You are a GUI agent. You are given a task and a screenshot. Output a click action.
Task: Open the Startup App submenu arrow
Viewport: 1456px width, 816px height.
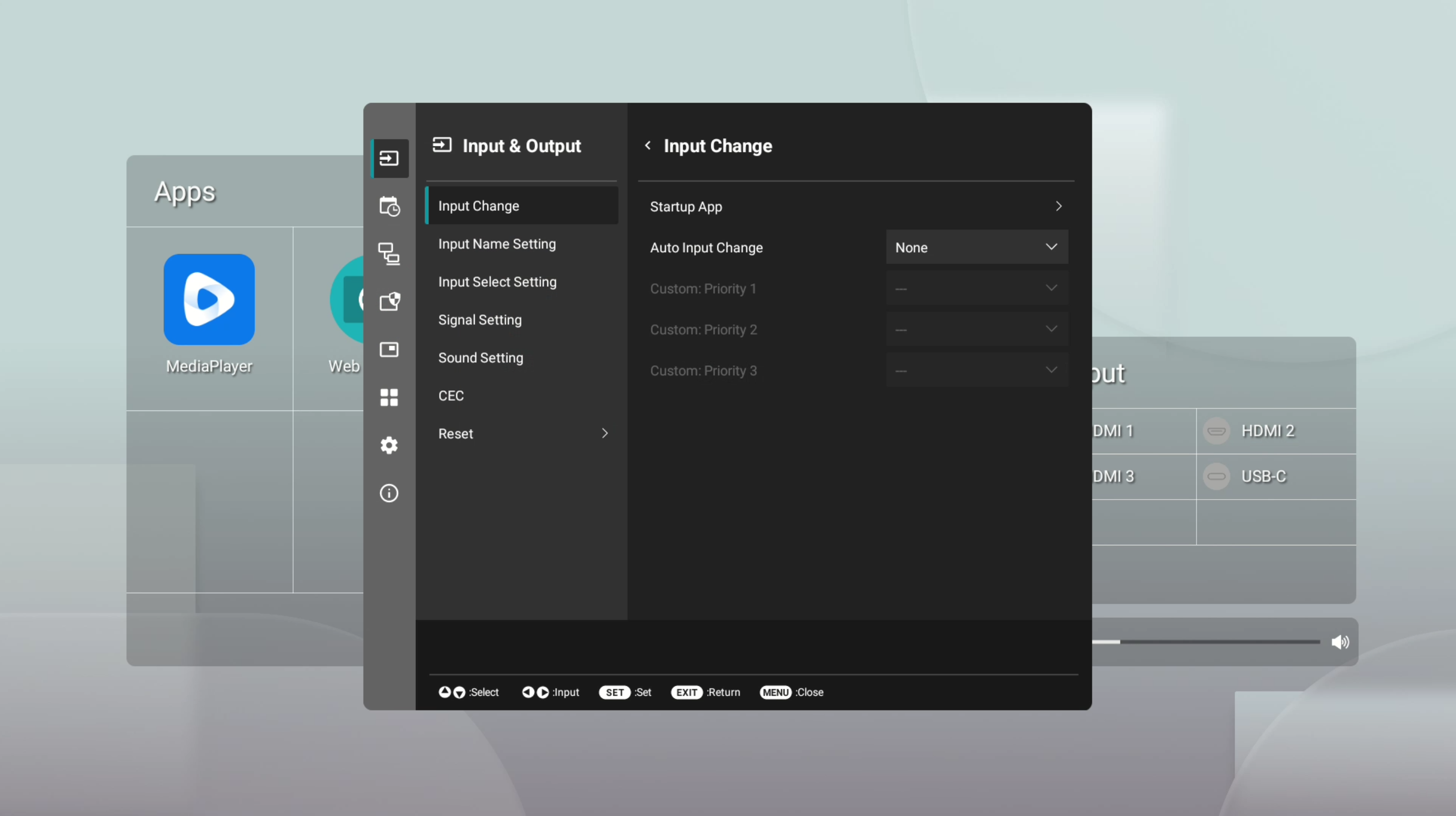tap(1058, 206)
